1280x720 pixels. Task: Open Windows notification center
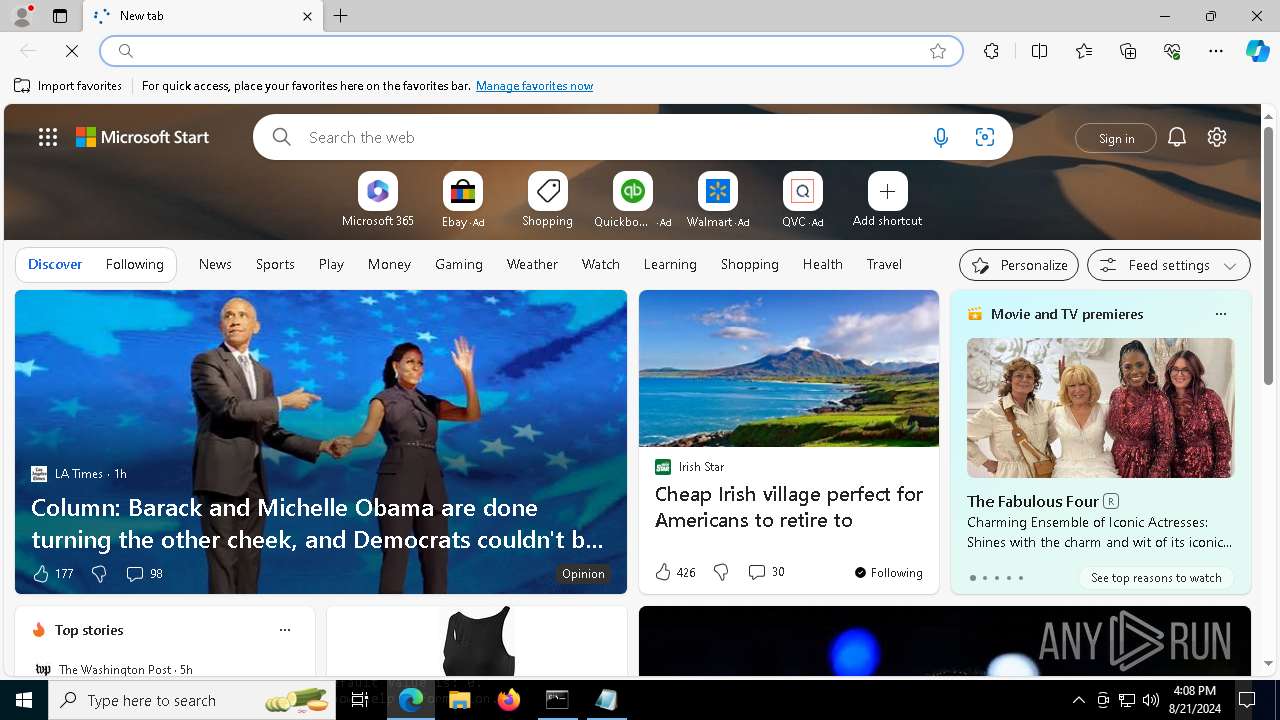[1247, 700]
